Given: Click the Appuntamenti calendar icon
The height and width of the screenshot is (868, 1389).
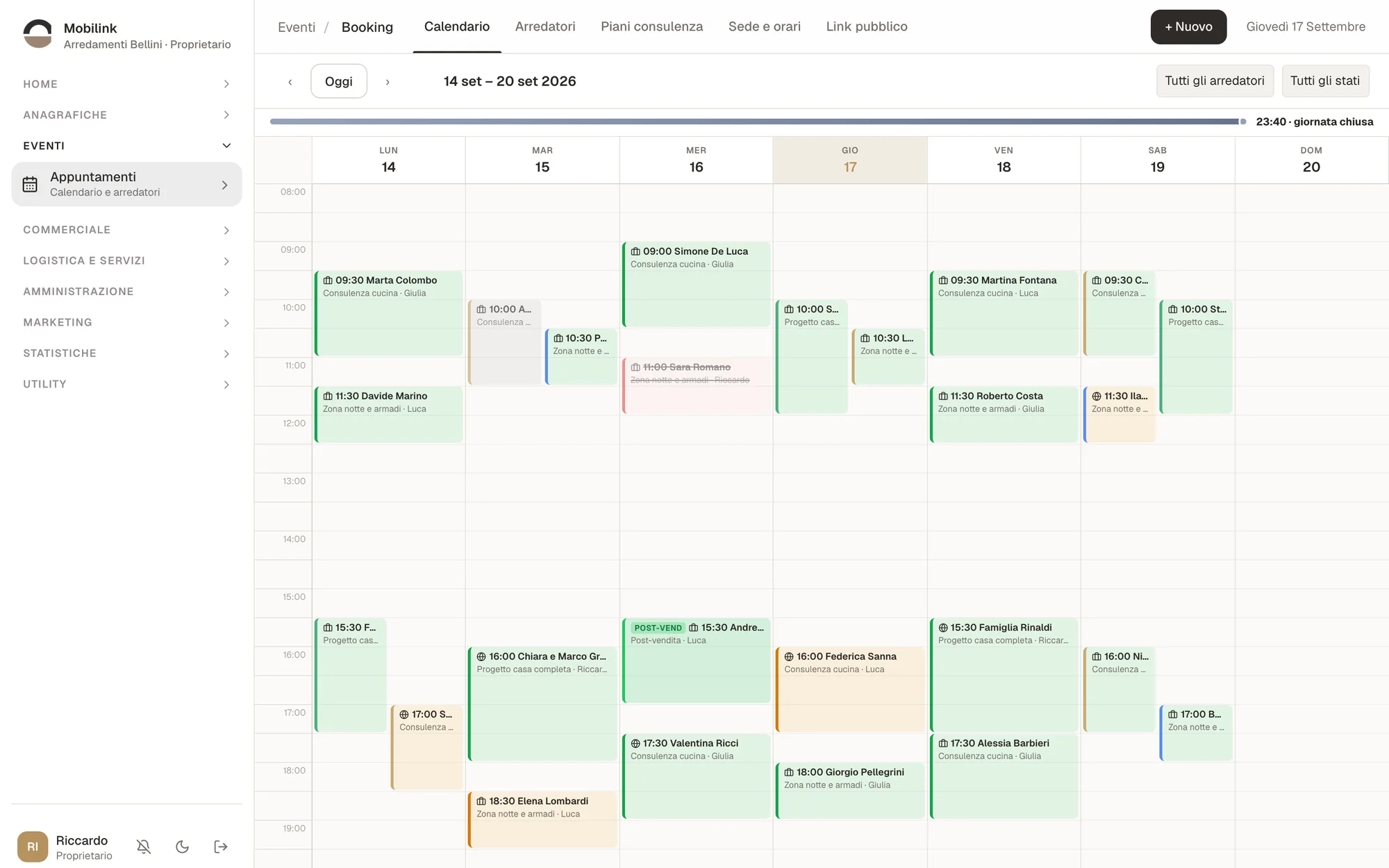Looking at the screenshot, I should click(30, 184).
